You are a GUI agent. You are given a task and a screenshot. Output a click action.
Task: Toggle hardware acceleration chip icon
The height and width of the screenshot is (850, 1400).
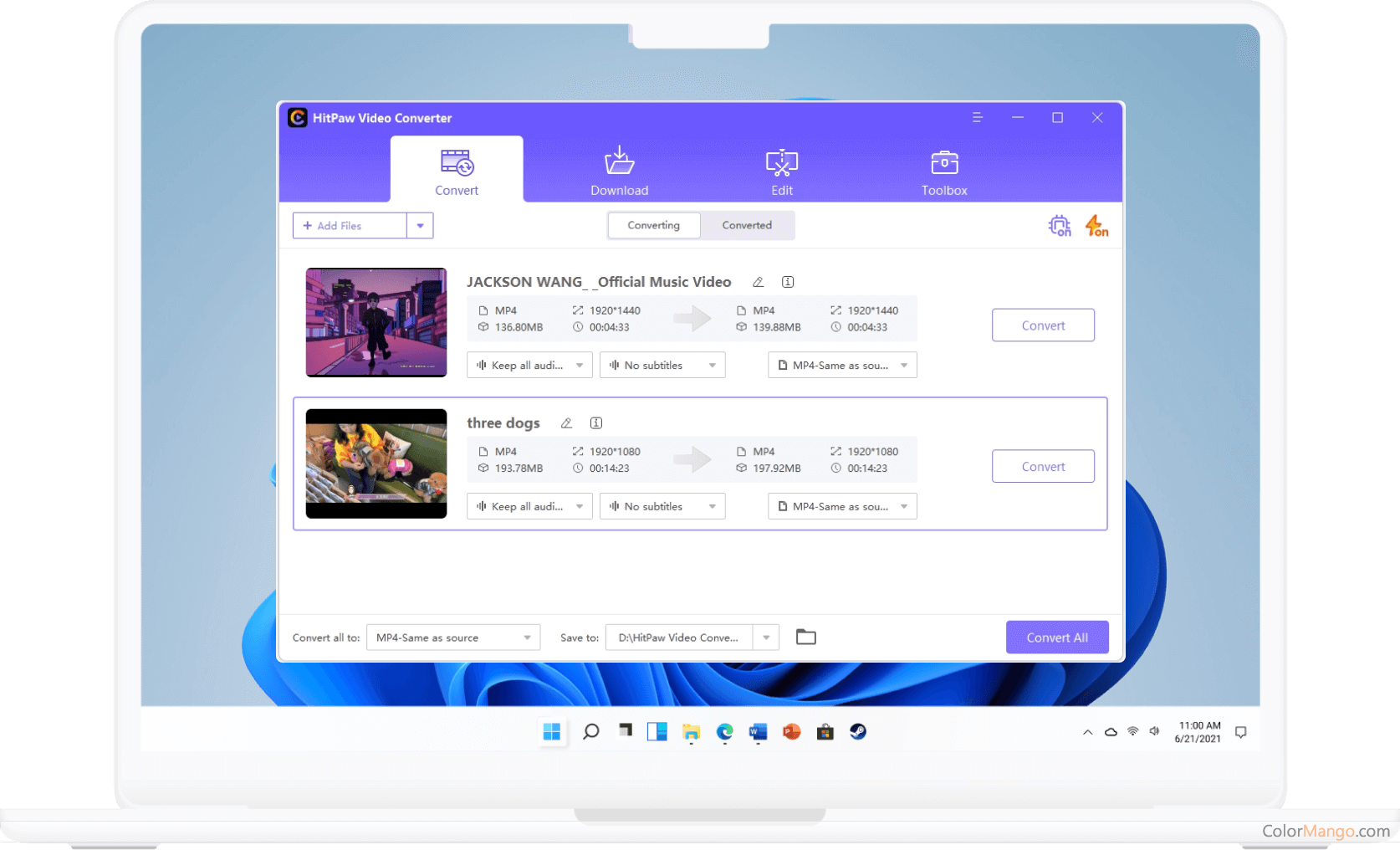coord(1060,226)
